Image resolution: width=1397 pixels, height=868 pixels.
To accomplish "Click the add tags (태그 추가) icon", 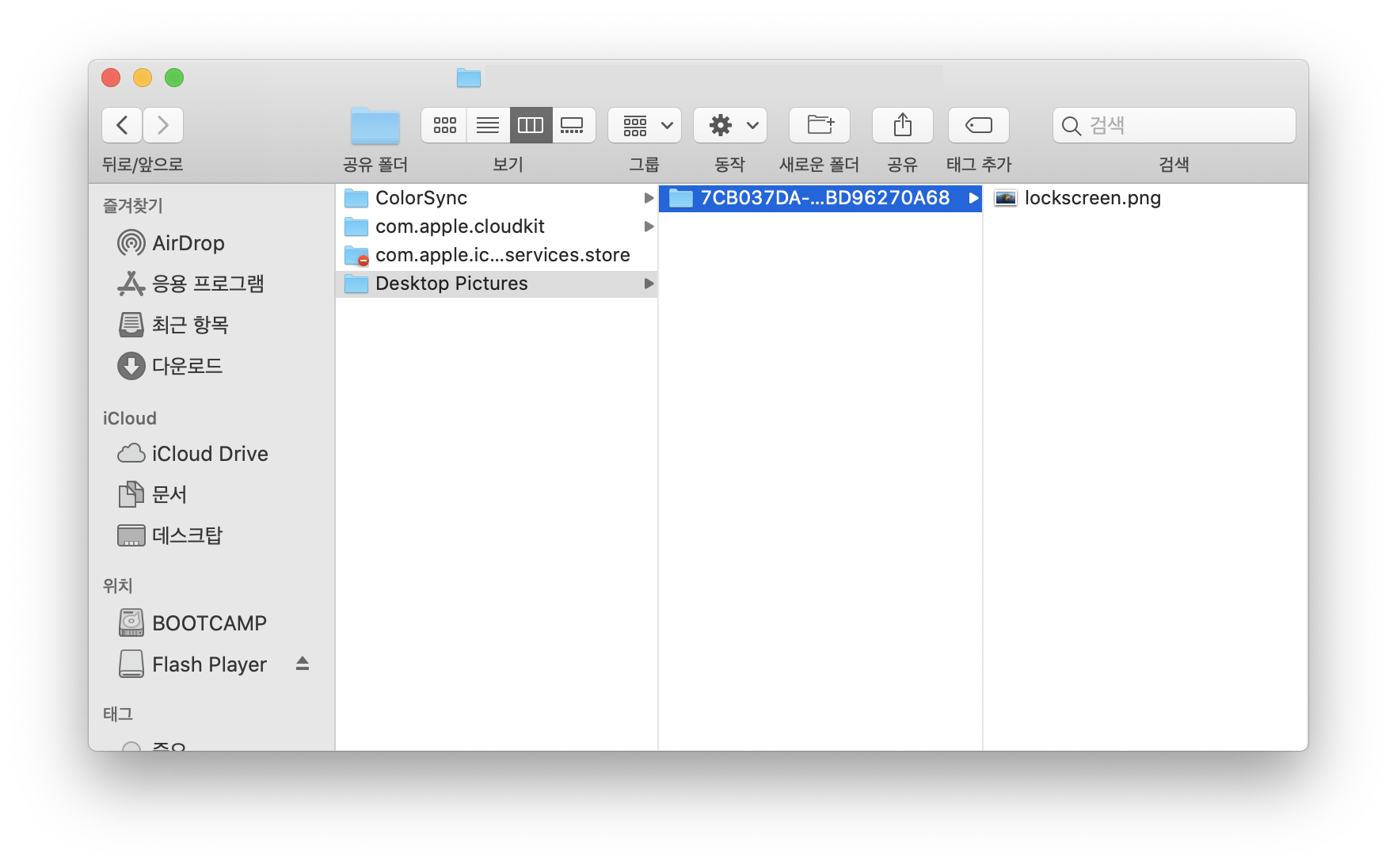I will click(x=979, y=125).
